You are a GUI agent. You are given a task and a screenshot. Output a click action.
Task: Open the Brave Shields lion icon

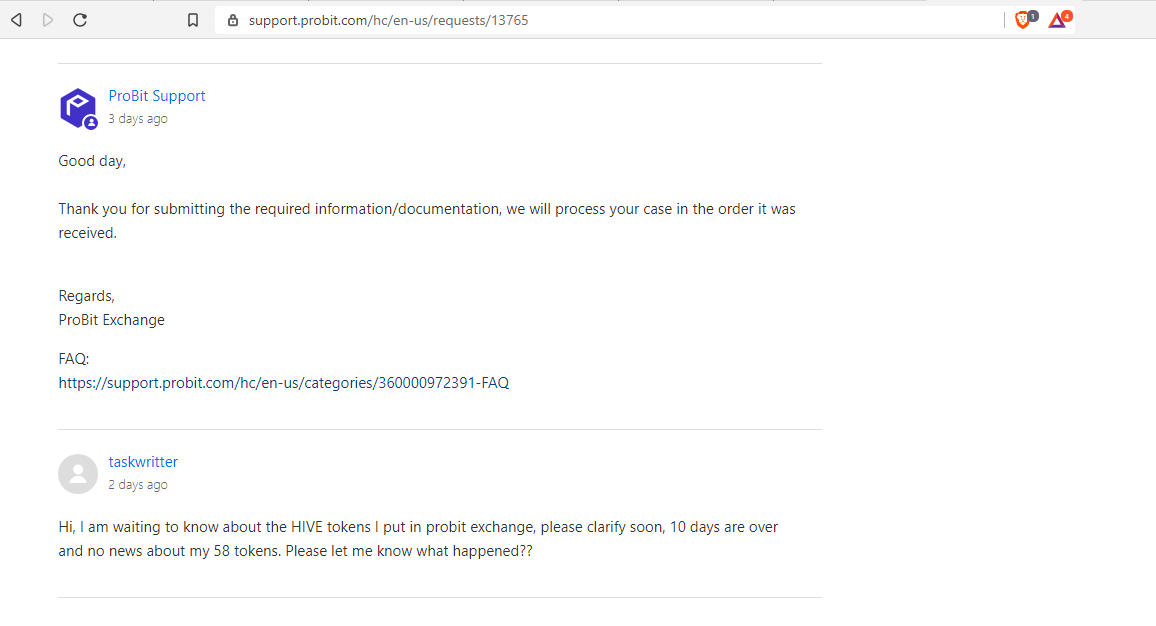coord(1023,19)
